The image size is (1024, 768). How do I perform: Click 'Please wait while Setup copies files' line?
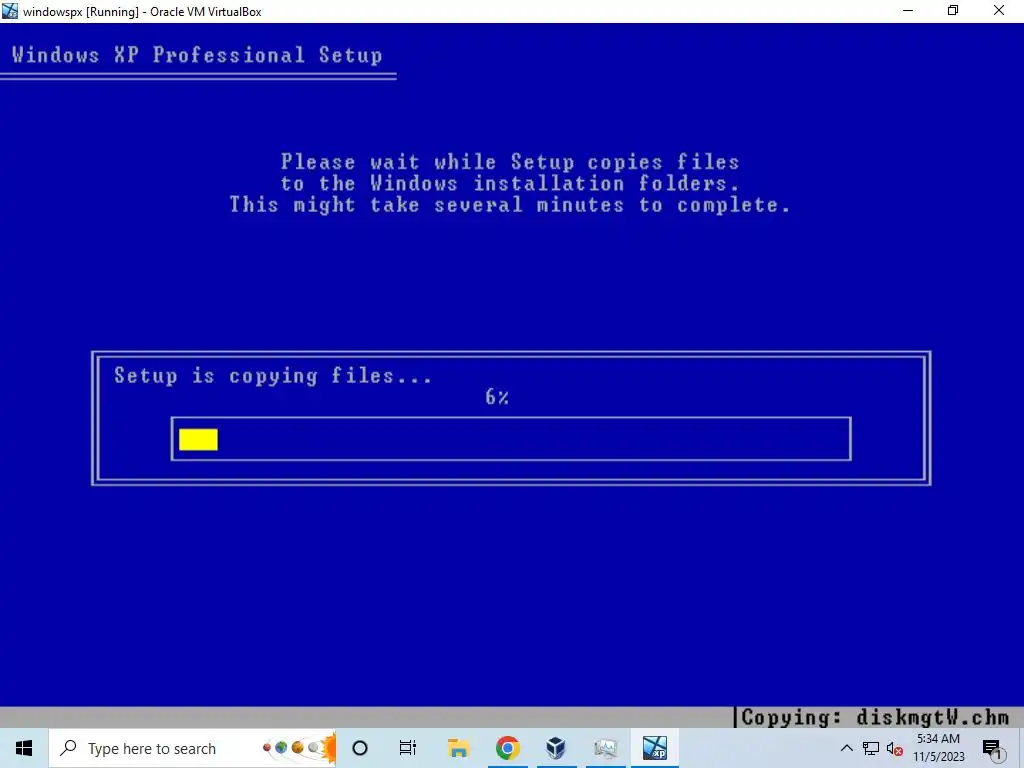[510, 161]
